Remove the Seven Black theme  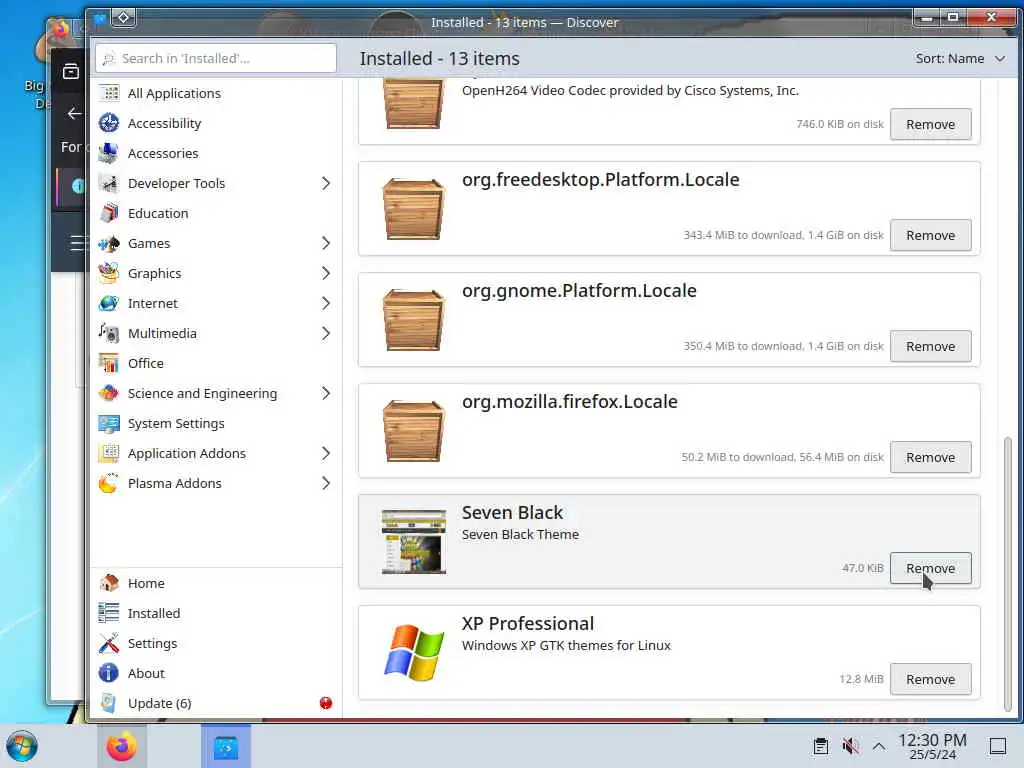pos(930,568)
